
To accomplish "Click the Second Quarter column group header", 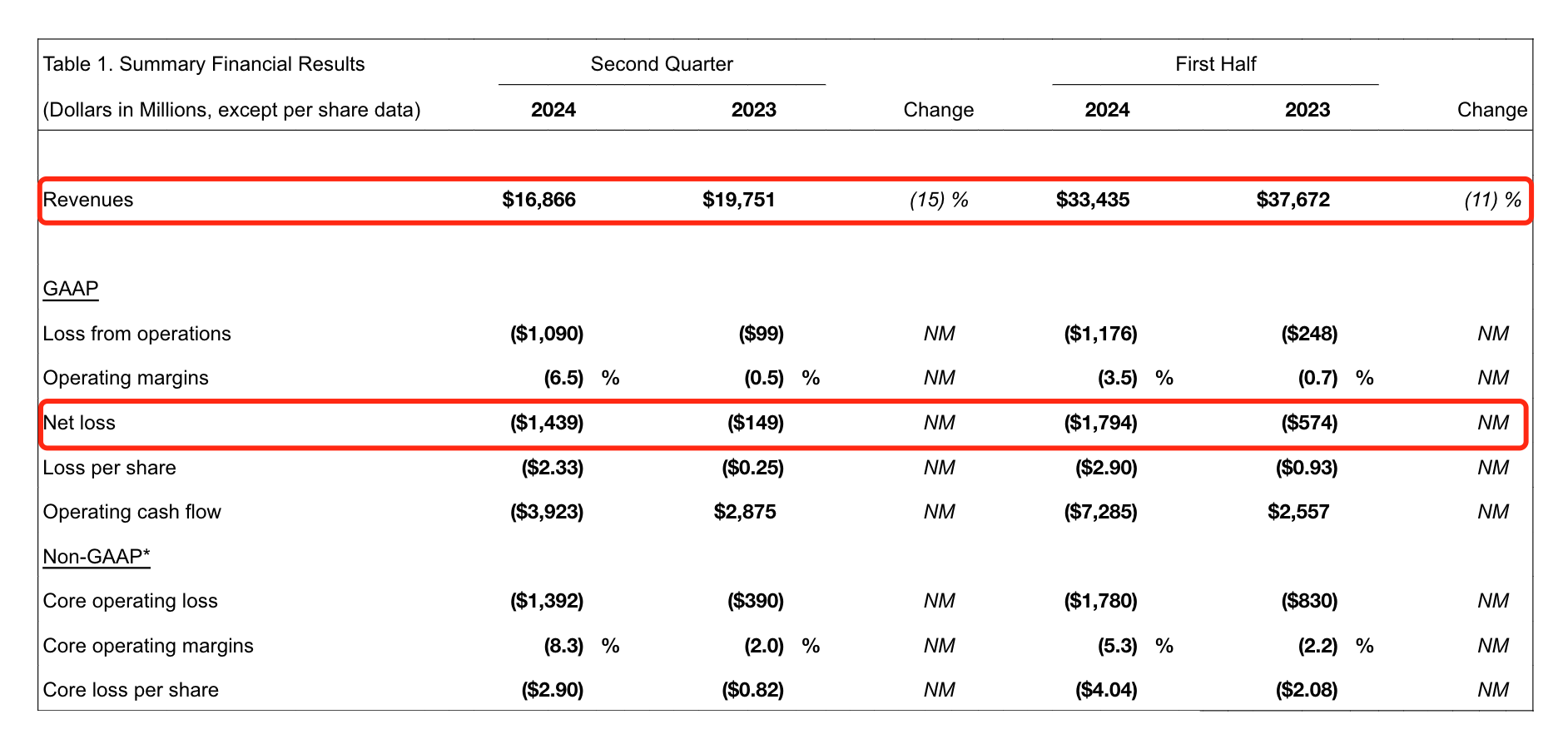I will pos(662,64).
